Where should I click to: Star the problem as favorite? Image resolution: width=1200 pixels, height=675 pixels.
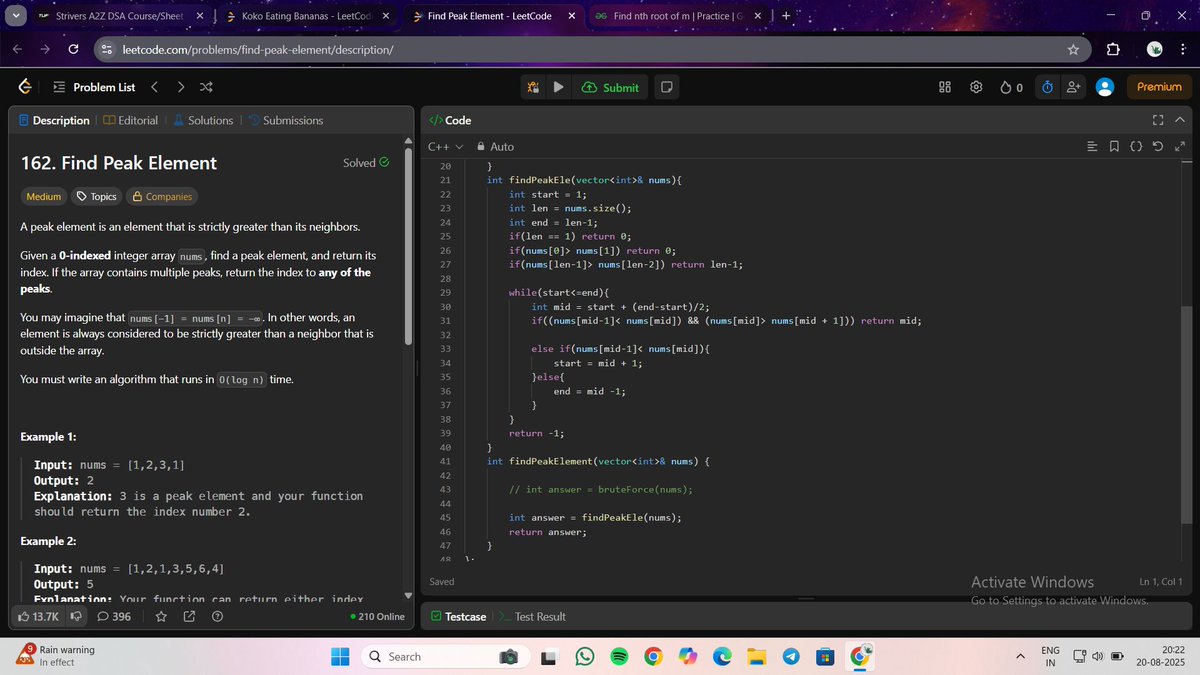161,616
